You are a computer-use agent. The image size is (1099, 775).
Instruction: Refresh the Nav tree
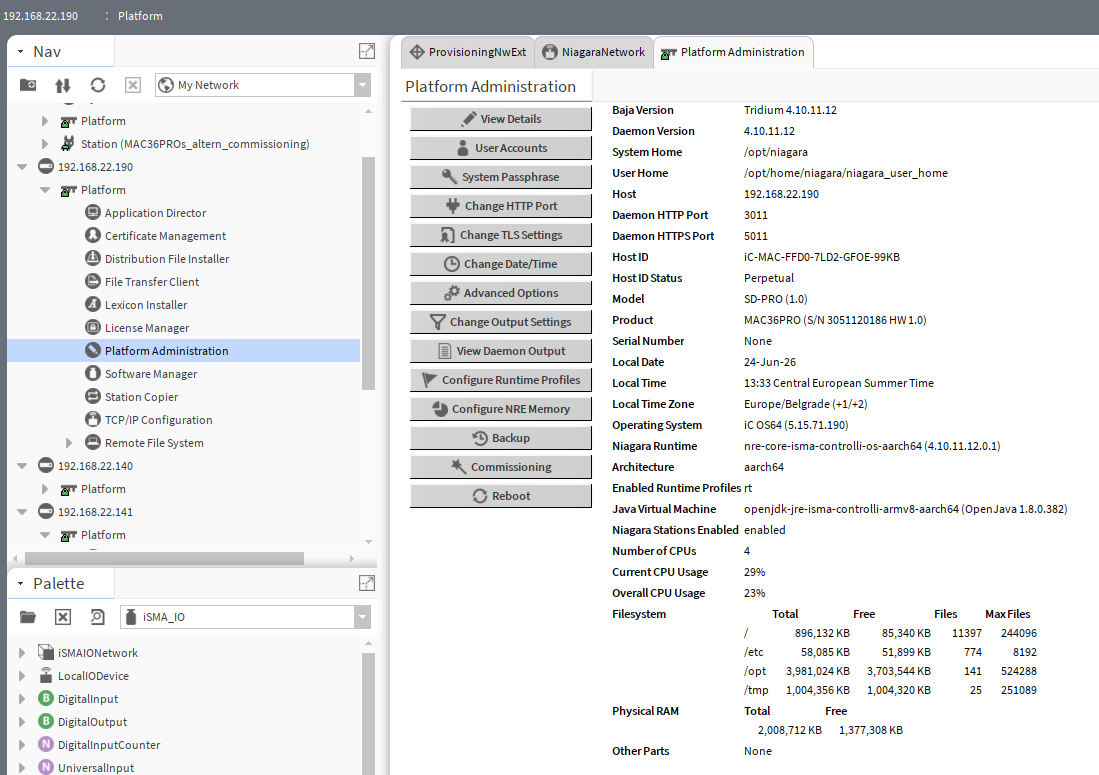point(97,85)
